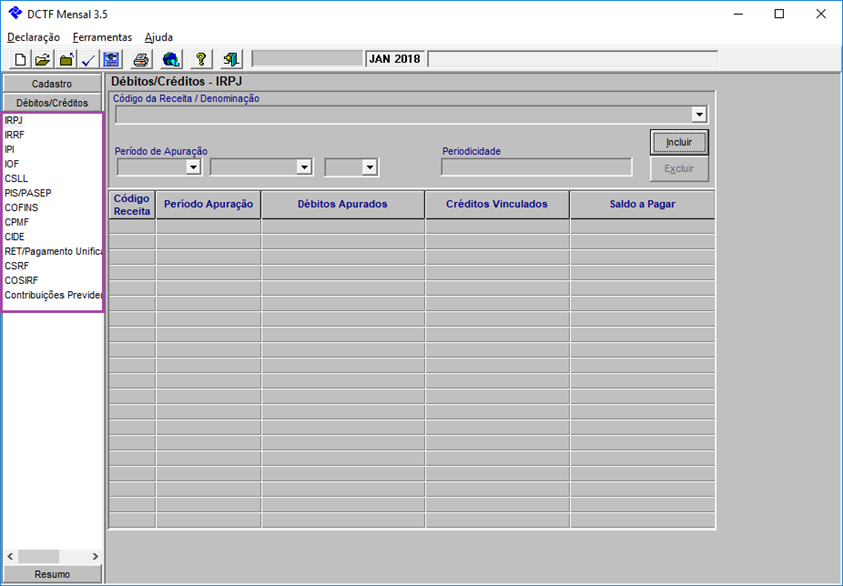Click sidebar scrollbar right arrow
Viewport: 843px width, 586px height.
coord(95,556)
